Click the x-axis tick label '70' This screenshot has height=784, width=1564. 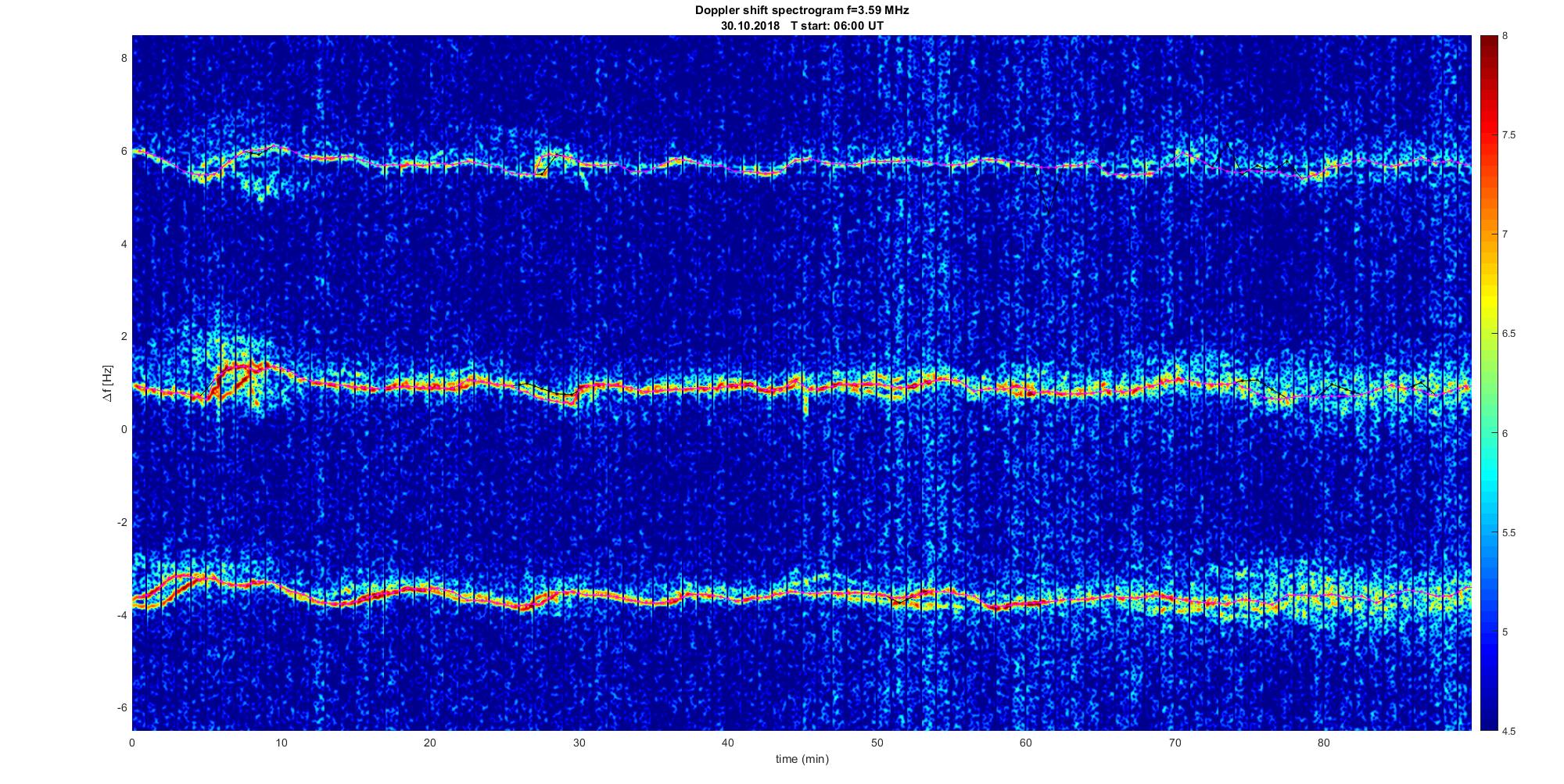coord(1175,743)
